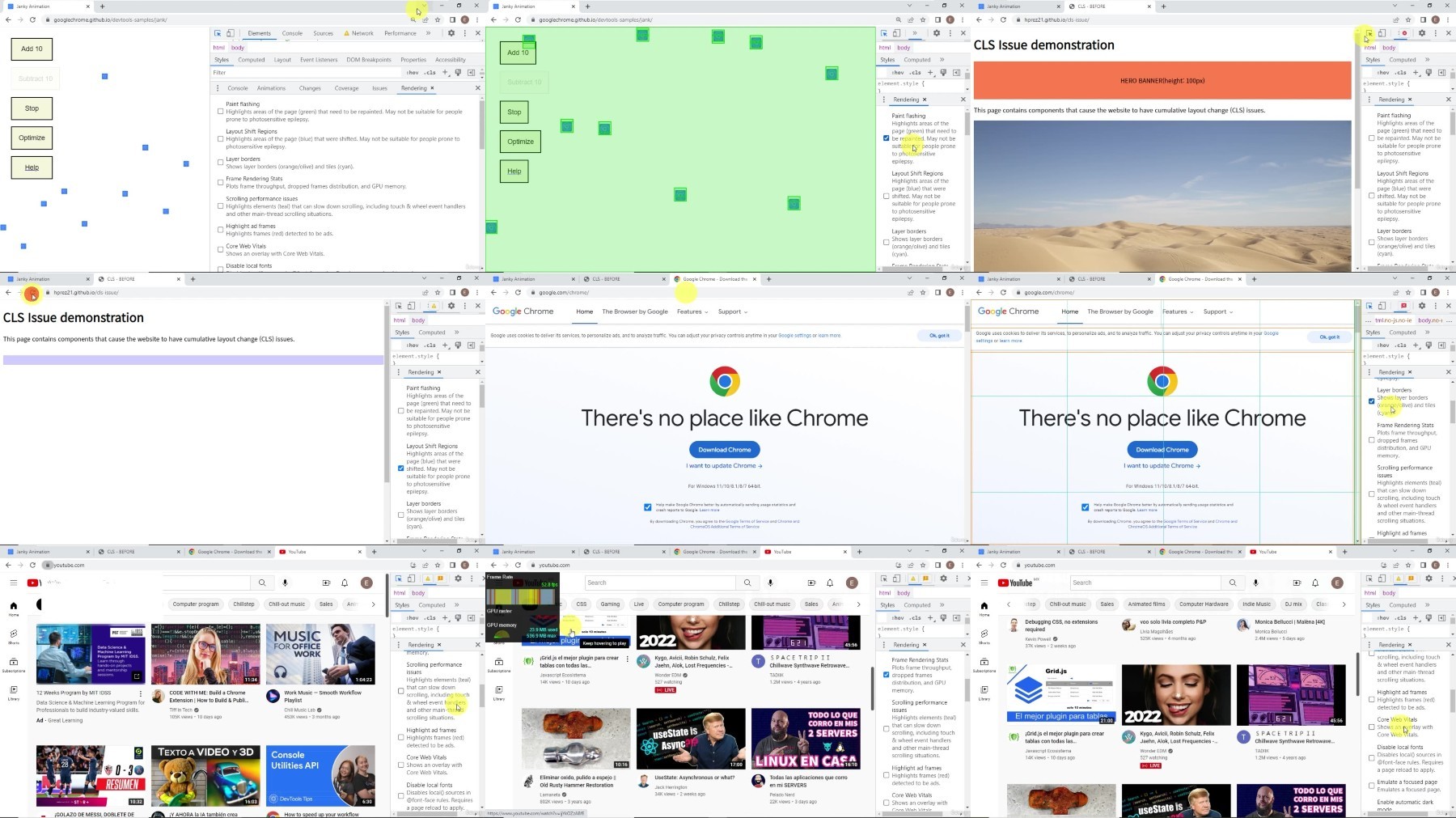Expand Features menu on the Chrome page with layer borders
Viewport: 1456px width, 818px height.
(x=1178, y=312)
